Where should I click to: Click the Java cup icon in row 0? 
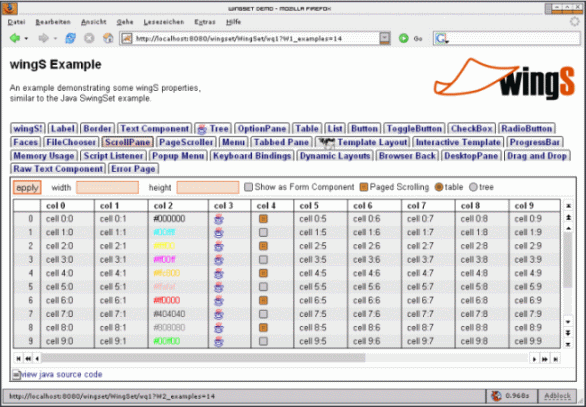[219, 219]
